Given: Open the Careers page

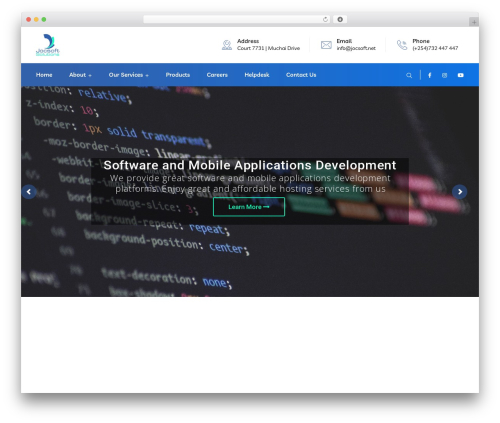Looking at the screenshot, I should pos(217,75).
